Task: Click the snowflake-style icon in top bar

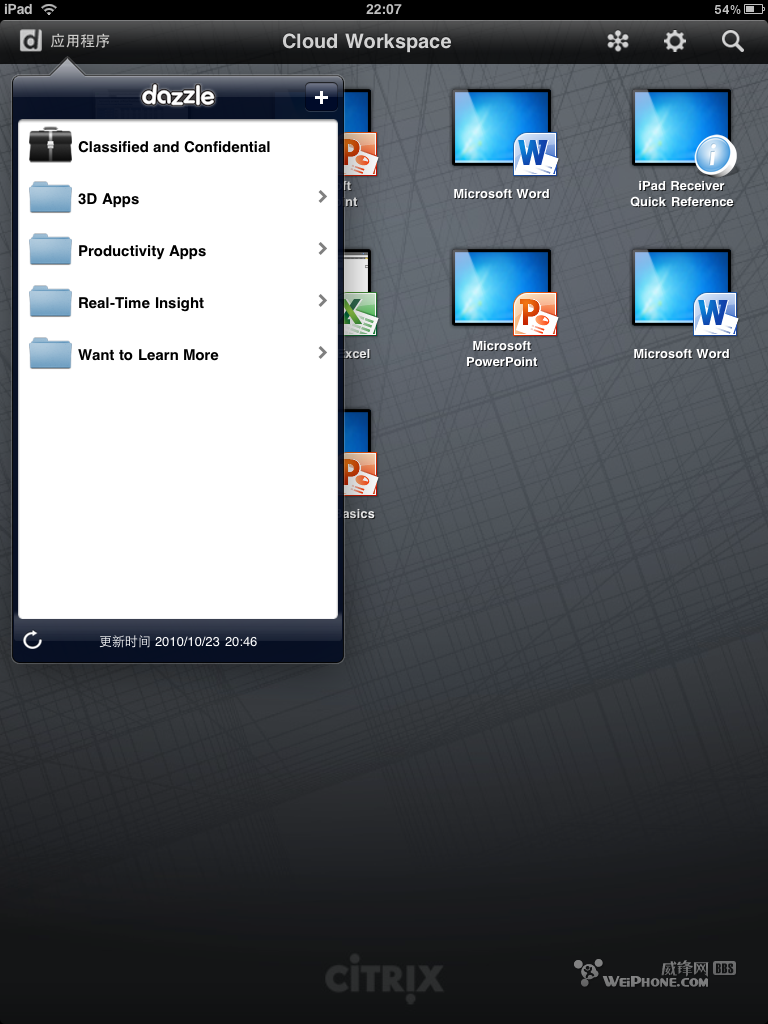Action: 618,41
